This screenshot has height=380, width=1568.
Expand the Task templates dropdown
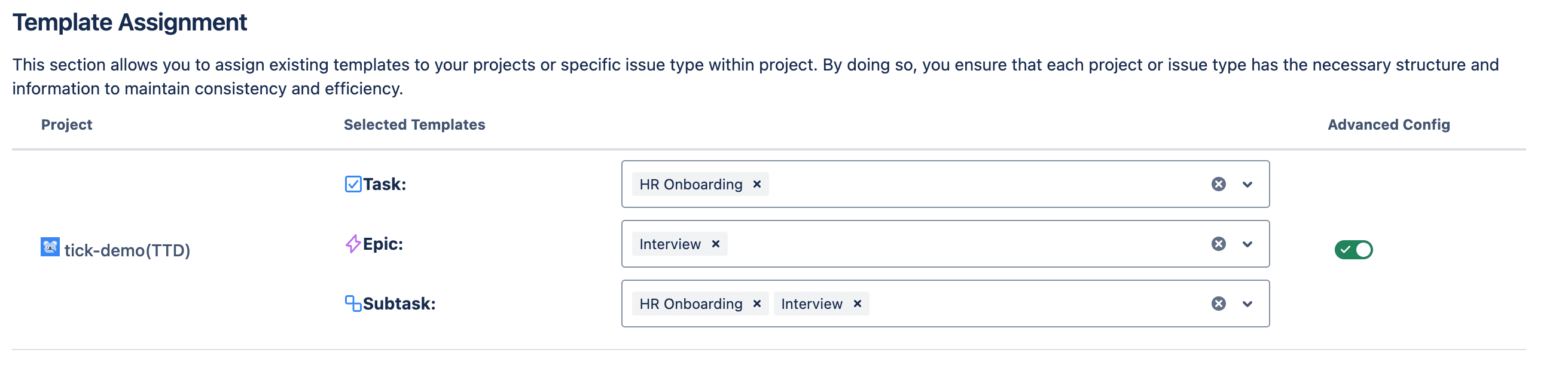tap(1247, 185)
